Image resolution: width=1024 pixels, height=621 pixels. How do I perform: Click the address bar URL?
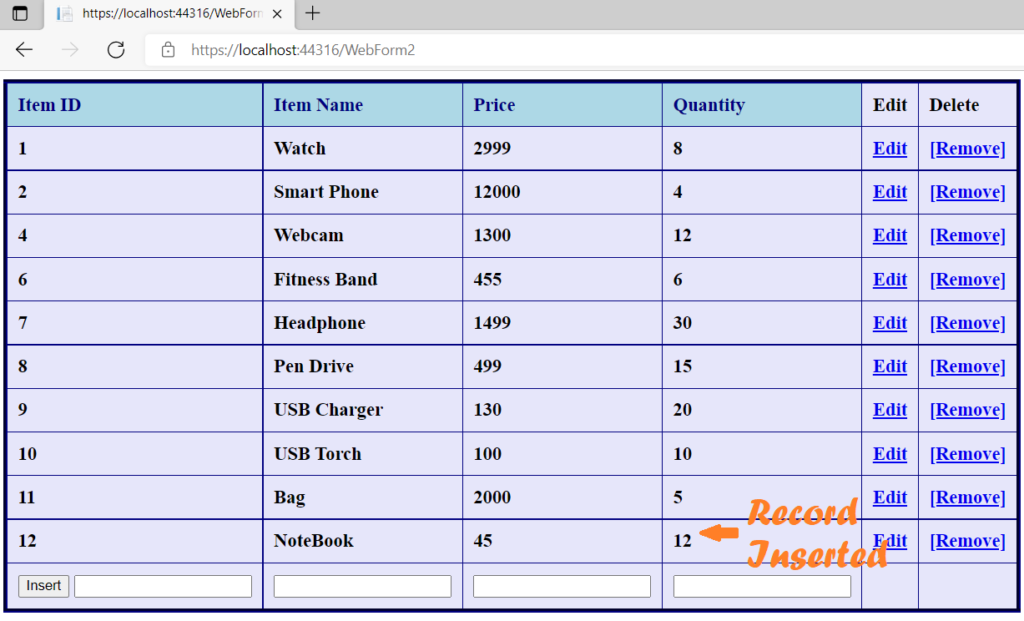pos(303,50)
